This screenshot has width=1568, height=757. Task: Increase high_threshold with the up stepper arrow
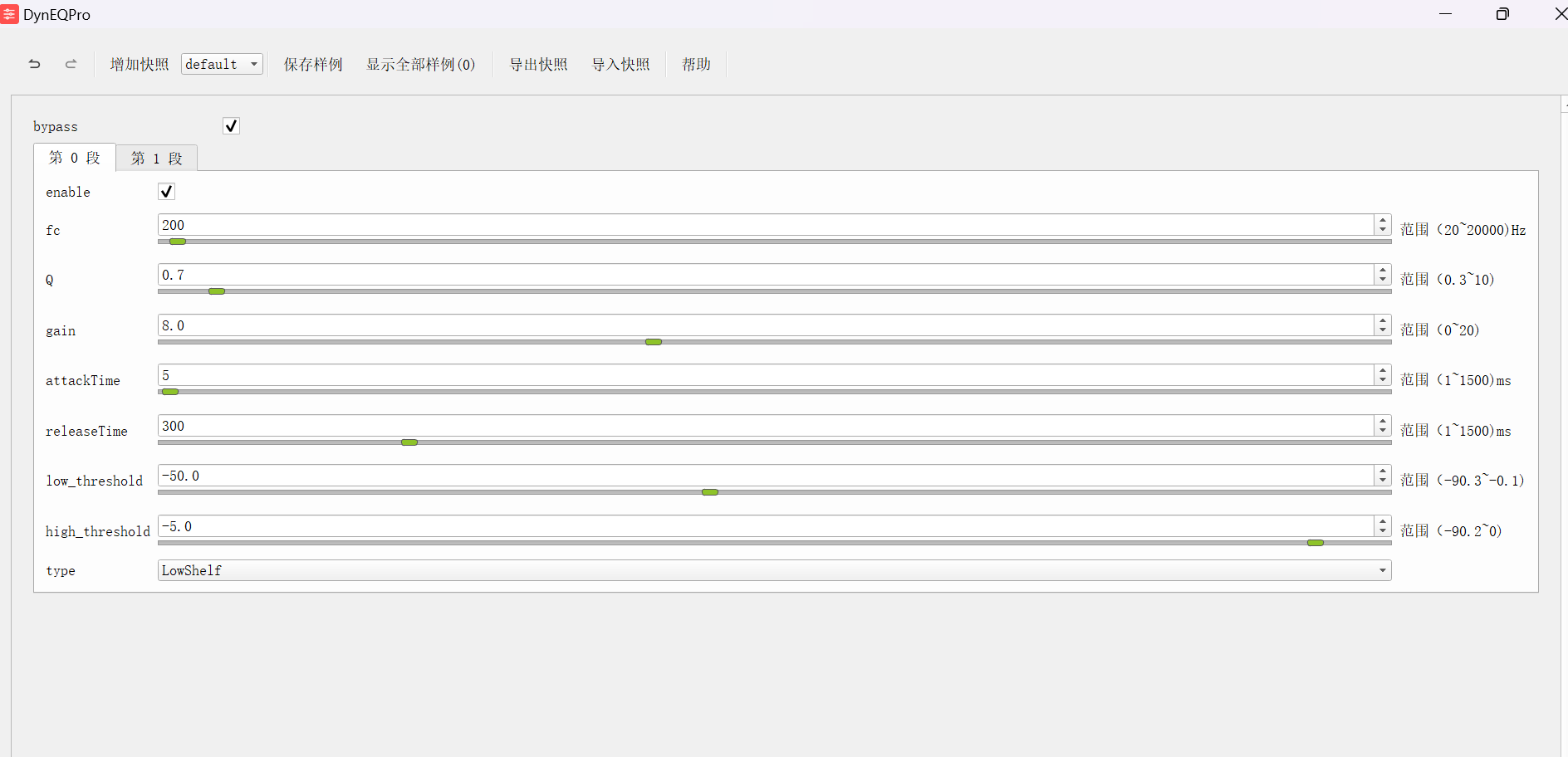1383,521
